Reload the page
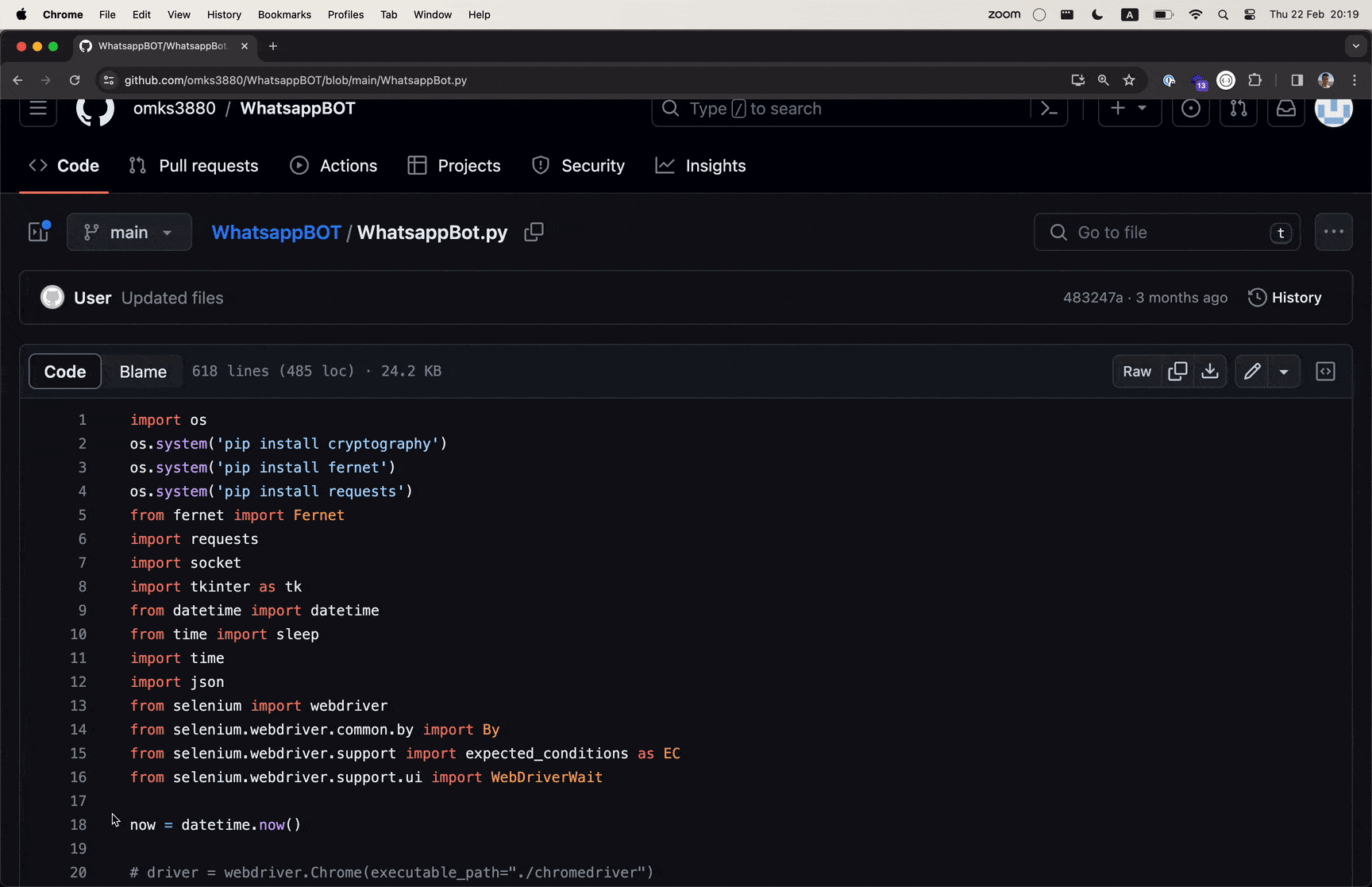This screenshot has height=887, width=1372. coord(75,80)
